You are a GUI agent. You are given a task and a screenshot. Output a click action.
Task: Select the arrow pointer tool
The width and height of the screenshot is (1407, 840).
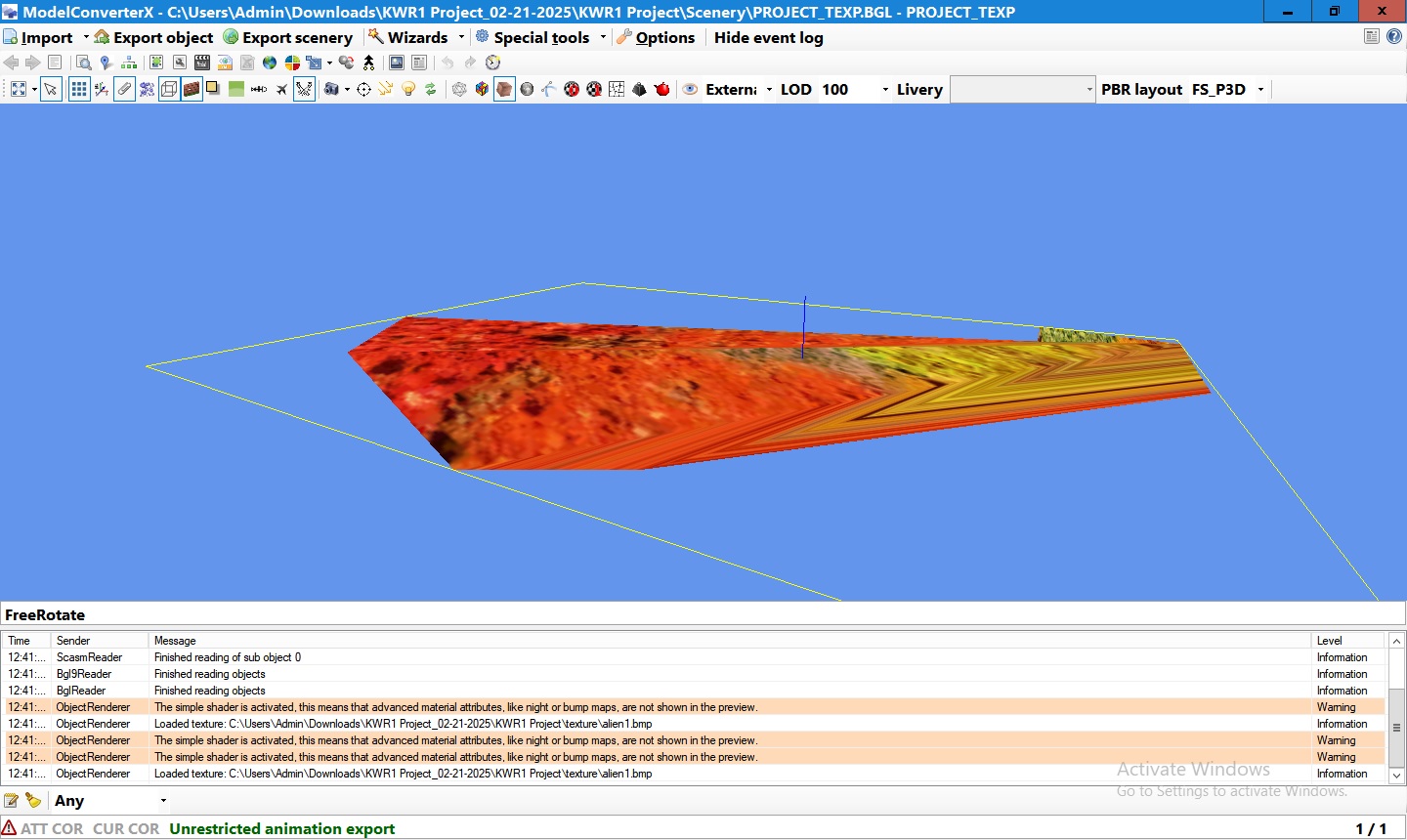tap(51, 89)
